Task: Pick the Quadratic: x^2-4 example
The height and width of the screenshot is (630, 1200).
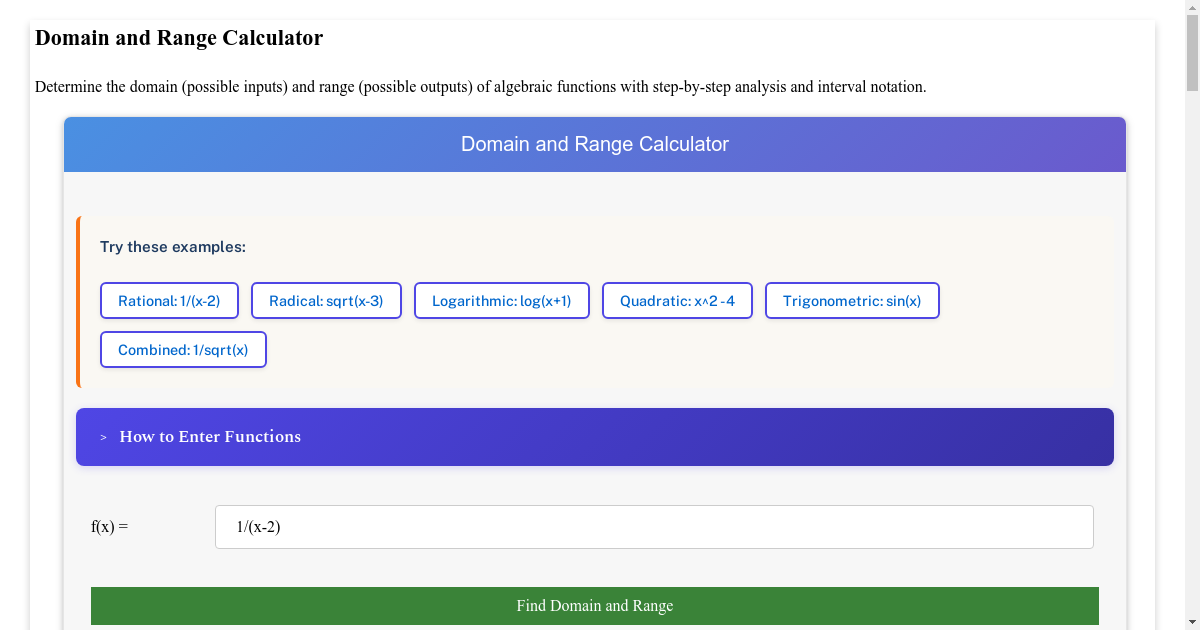Action: pyautogui.click(x=677, y=301)
